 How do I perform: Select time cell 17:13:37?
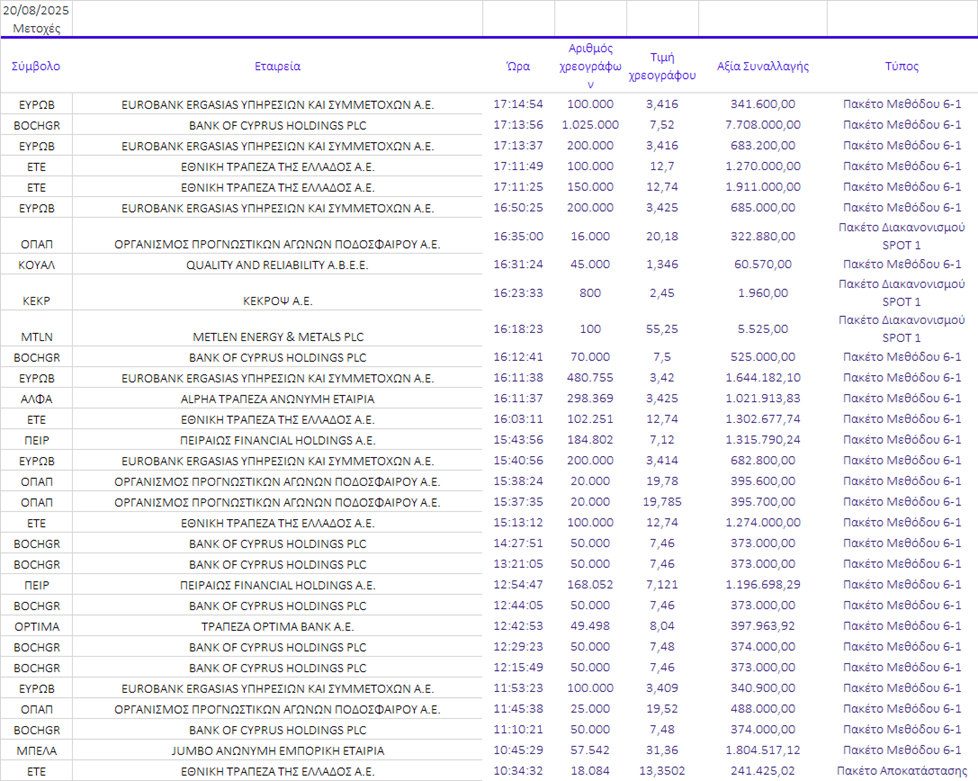click(x=518, y=145)
